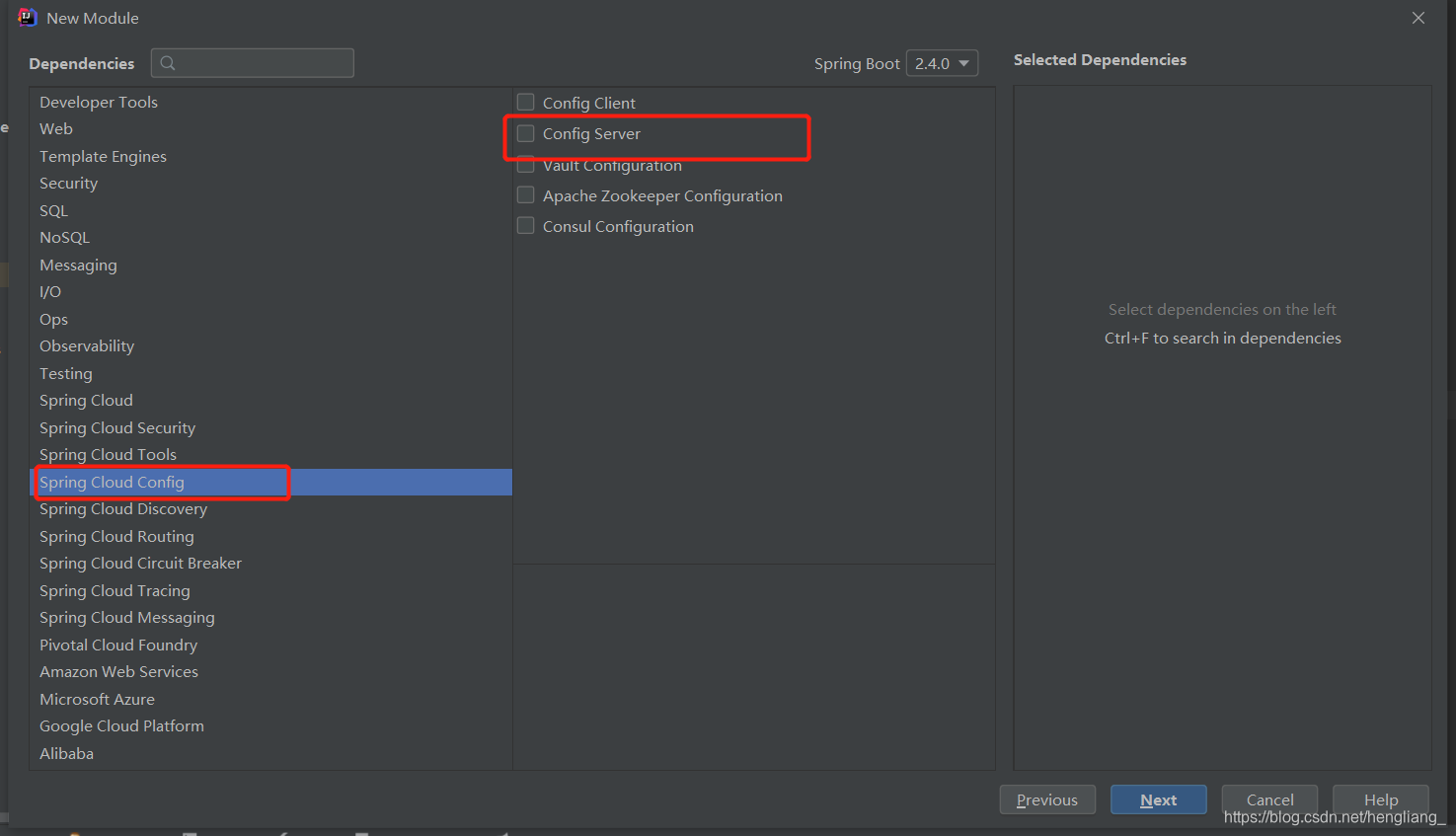Screen dimensions: 1456x836
Task: Select the Testing category
Action: click(x=270, y=373)
